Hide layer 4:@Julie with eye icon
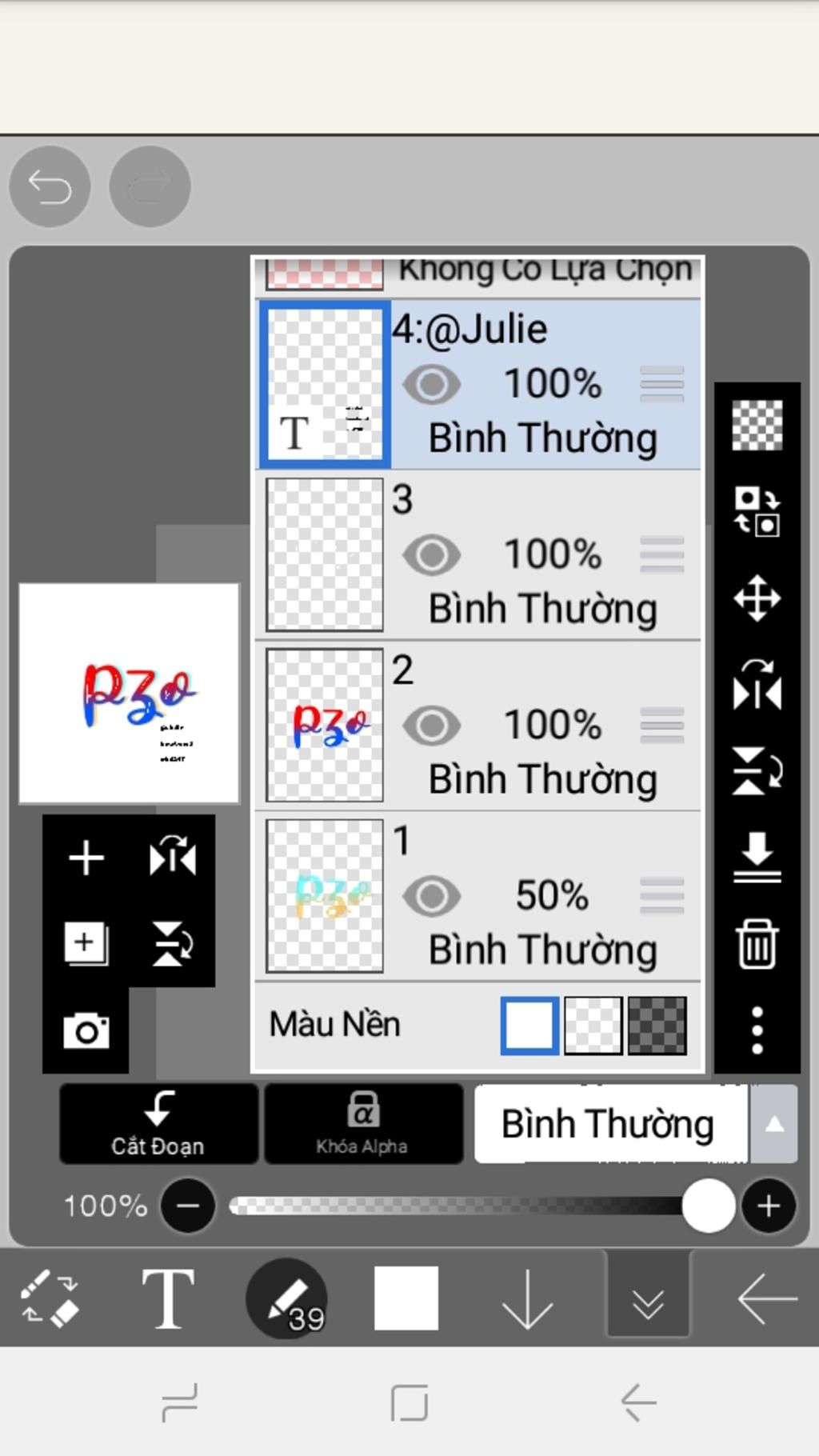The height and width of the screenshot is (1456, 819). click(x=432, y=384)
